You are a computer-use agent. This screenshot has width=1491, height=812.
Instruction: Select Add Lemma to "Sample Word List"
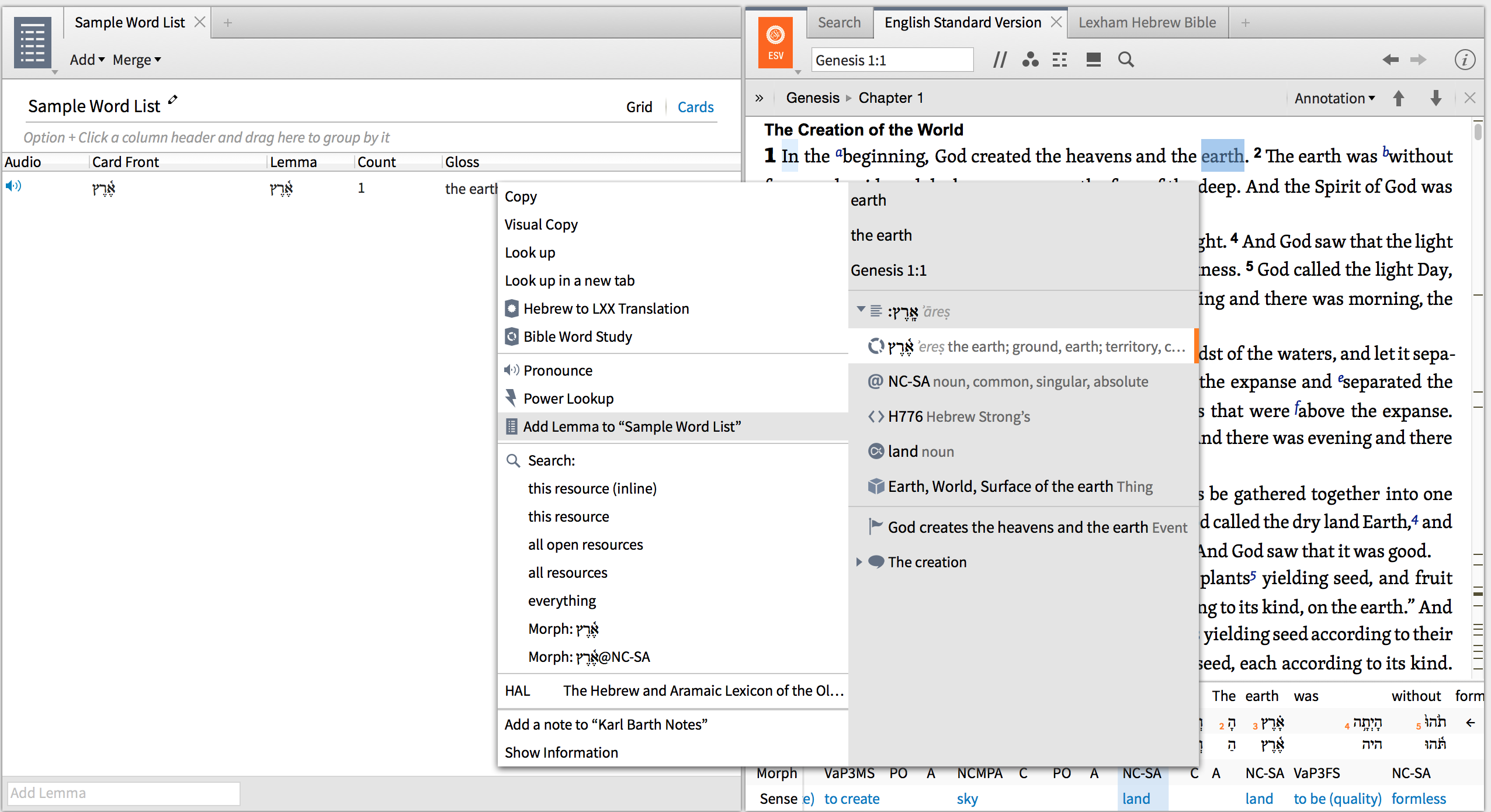point(631,426)
